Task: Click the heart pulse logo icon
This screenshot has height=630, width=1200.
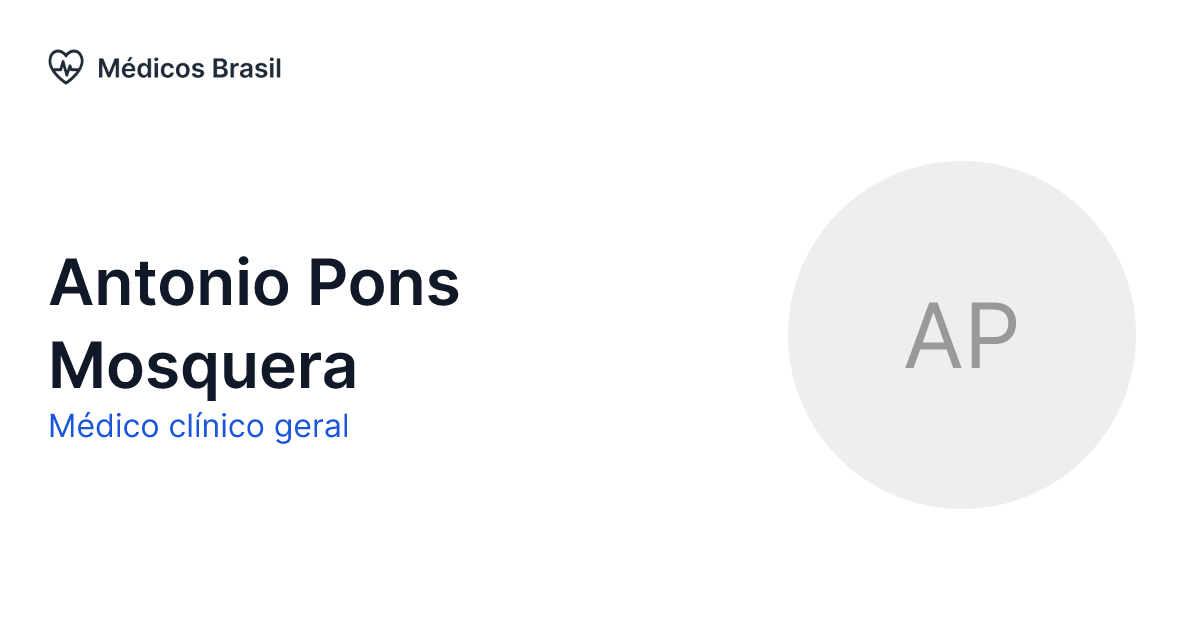Action: pos(66,68)
